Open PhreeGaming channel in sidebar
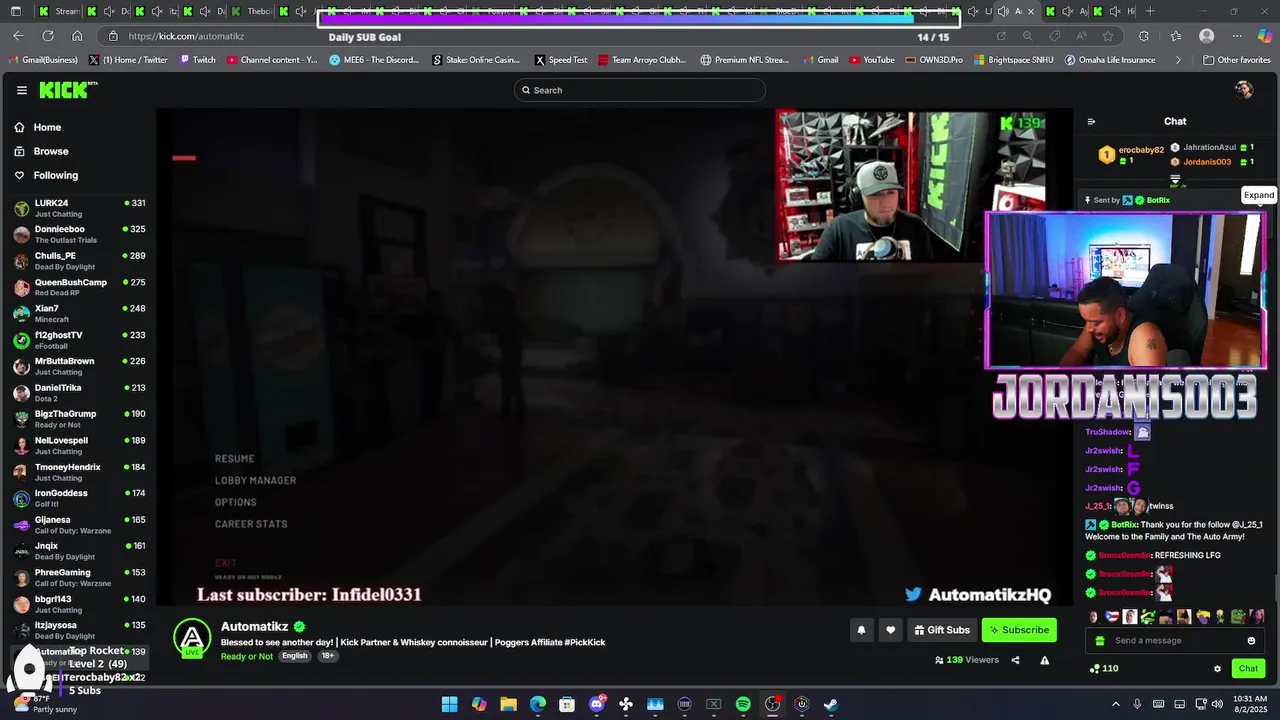The height and width of the screenshot is (720, 1280). pos(78,577)
